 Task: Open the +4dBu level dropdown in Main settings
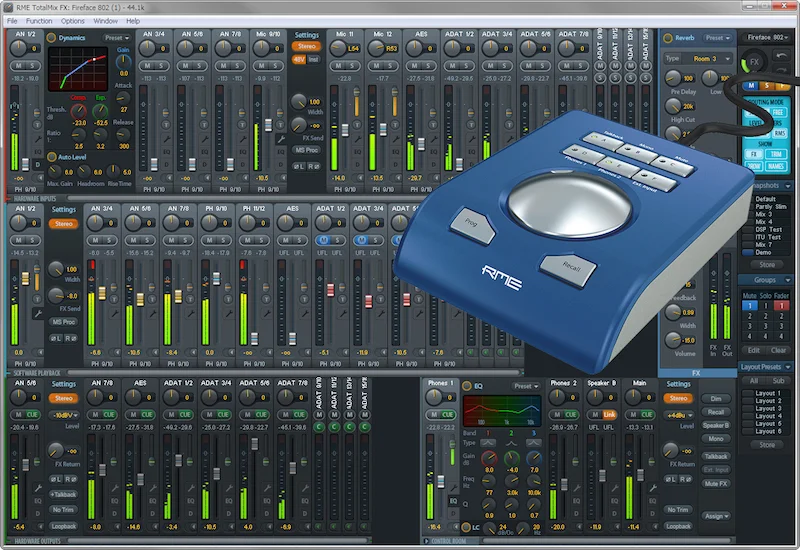679,415
